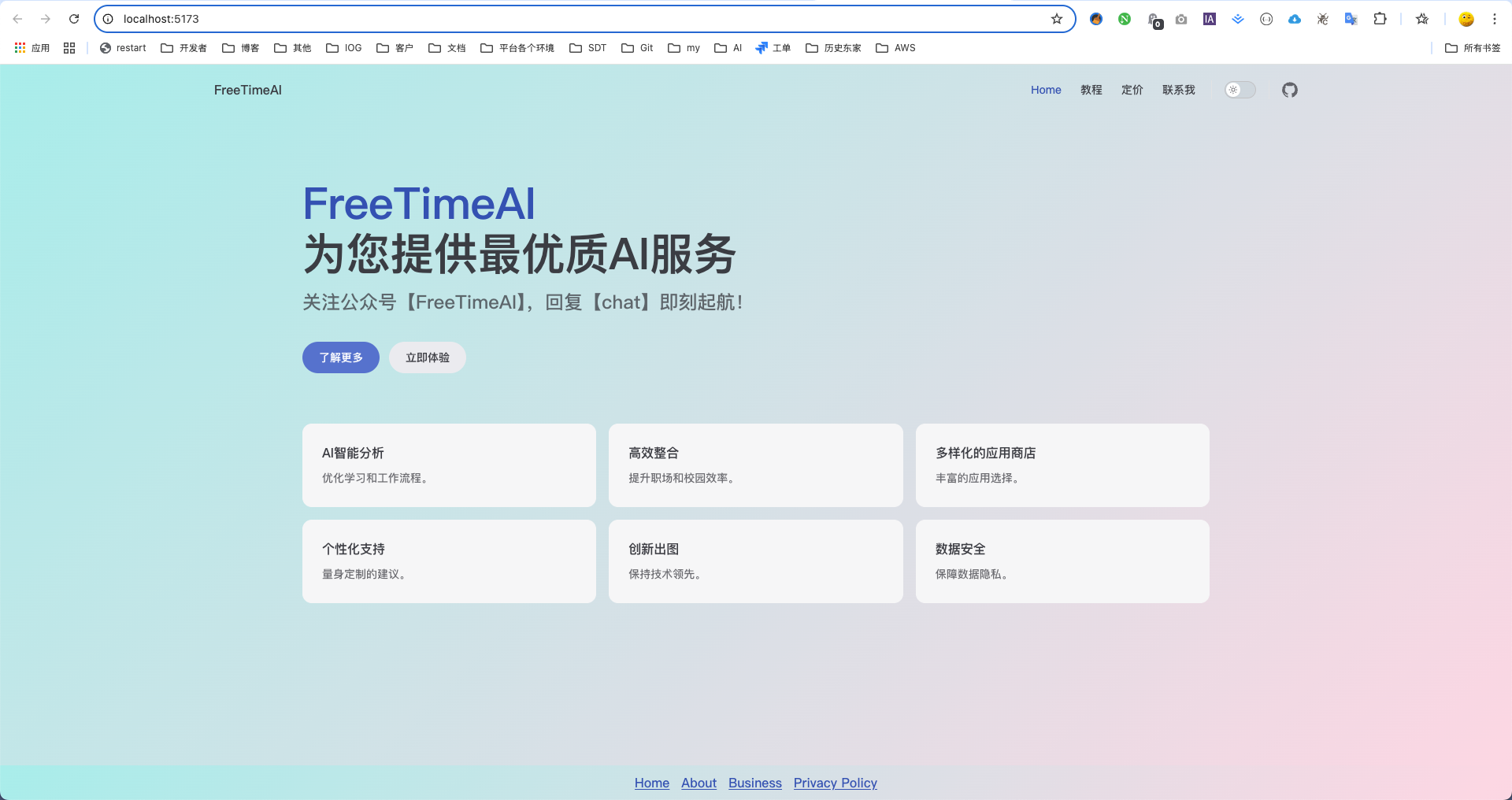Open the browser extensions puzzle icon
The image size is (1512, 800).
1380,19
